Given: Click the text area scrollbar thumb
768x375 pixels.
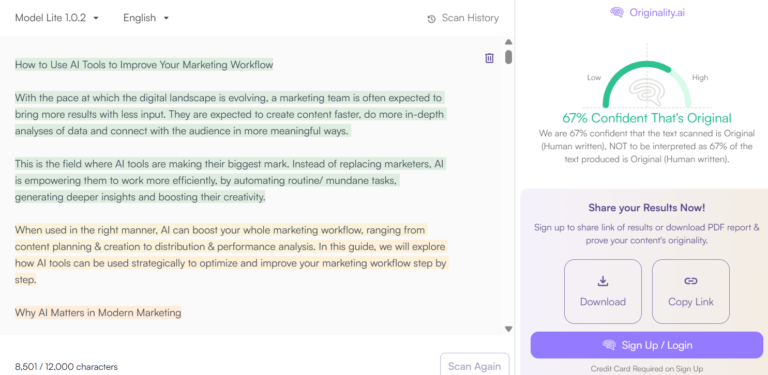Looking at the screenshot, I should (508, 57).
